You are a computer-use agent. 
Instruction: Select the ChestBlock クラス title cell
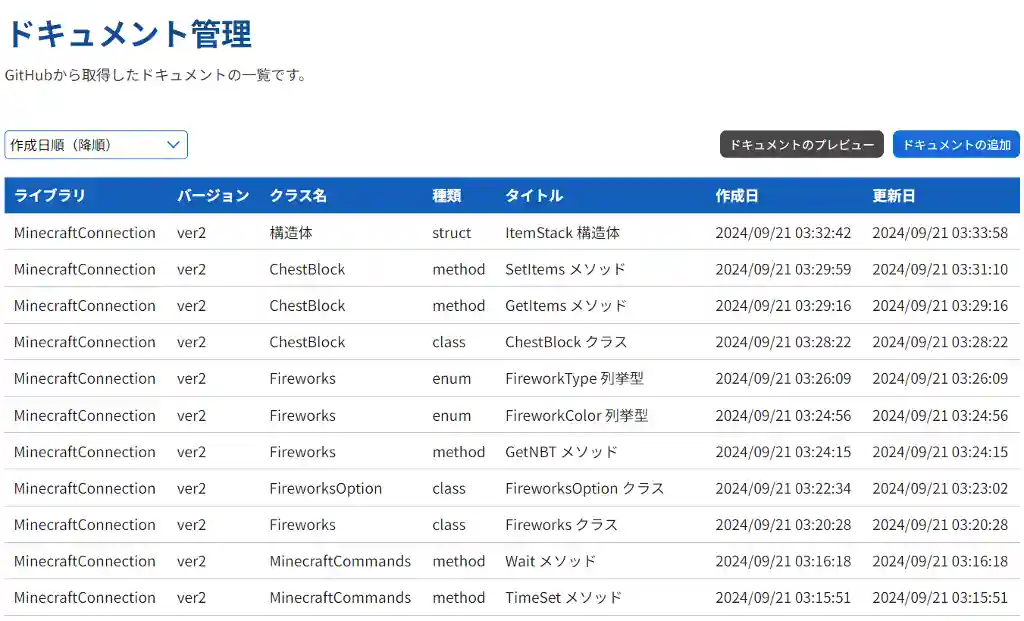click(x=566, y=342)
